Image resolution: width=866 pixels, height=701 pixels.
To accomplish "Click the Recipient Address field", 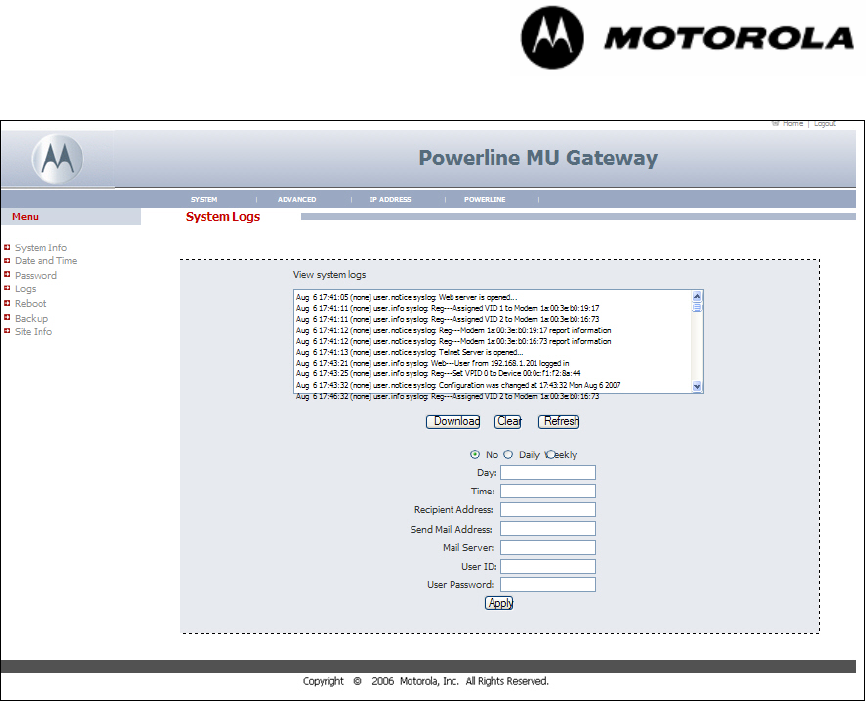I will tap(548, 509).
